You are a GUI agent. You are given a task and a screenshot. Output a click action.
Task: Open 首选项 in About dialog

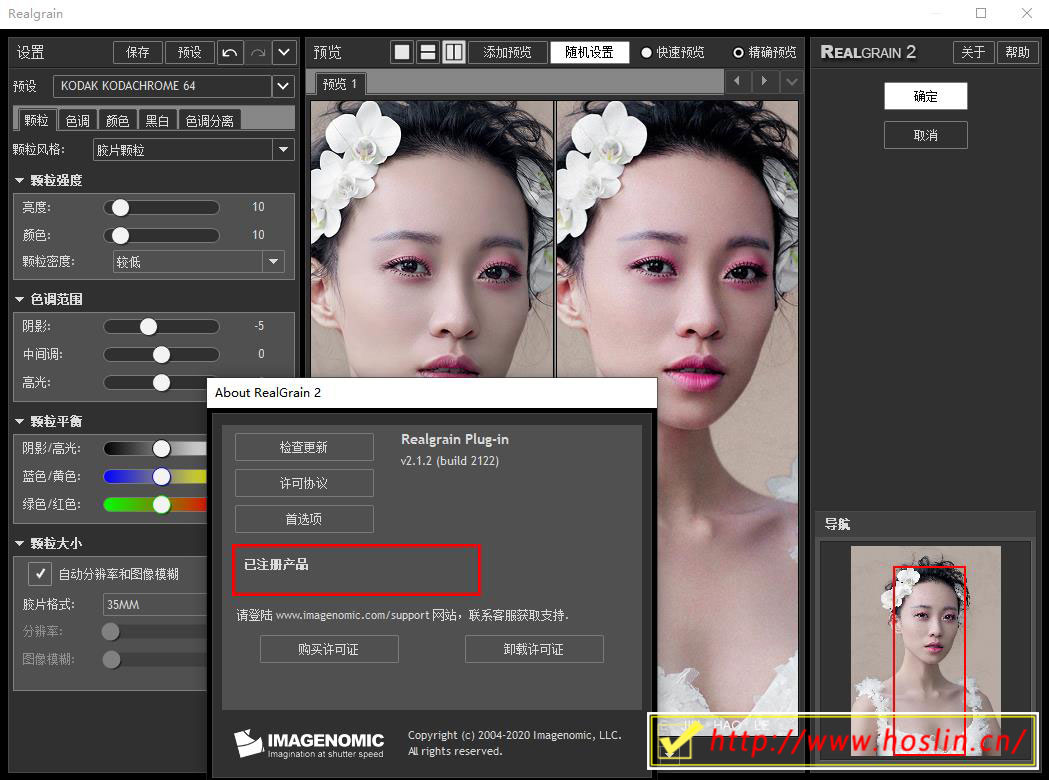tap(304, 519)
